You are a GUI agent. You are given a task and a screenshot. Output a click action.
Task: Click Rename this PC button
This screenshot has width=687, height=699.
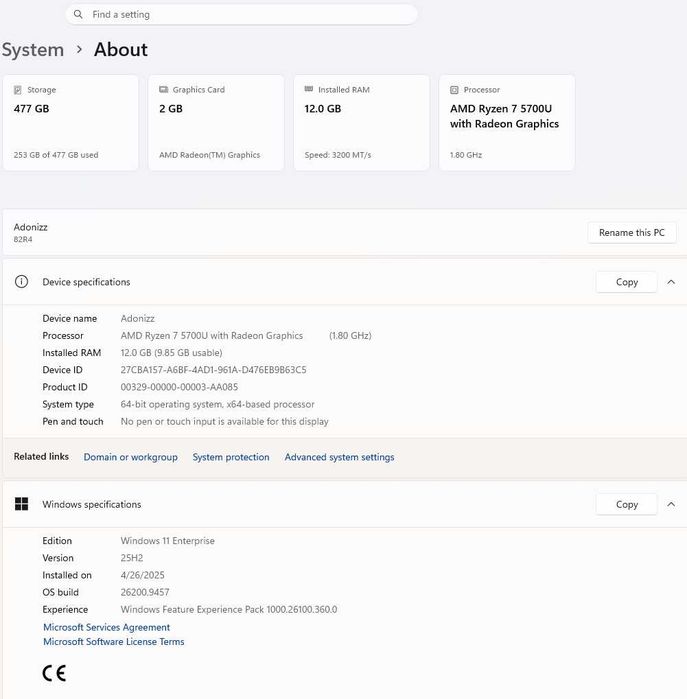pyautogui.click(x=632, y=233)
